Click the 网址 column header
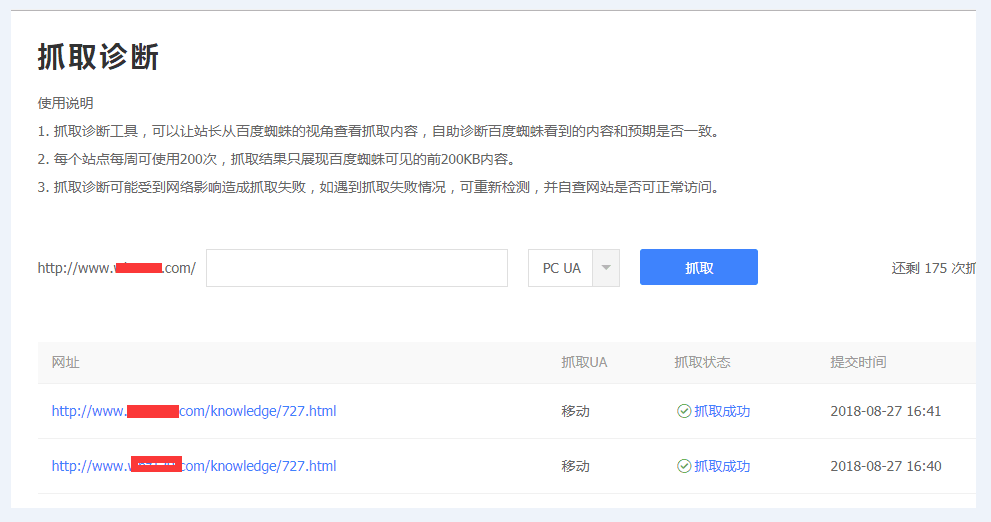Viewport: 991px width, 522px height. coord(66,362)
